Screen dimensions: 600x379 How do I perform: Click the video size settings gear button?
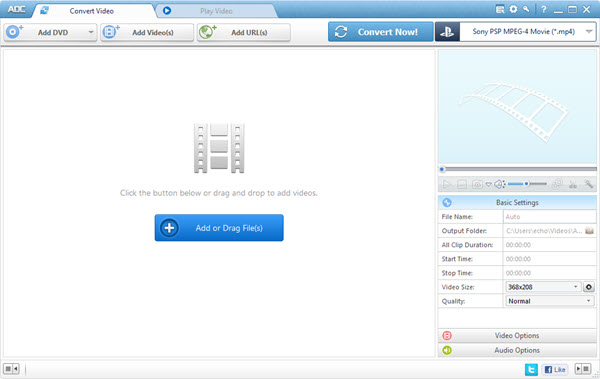click(x=589, y=287)
